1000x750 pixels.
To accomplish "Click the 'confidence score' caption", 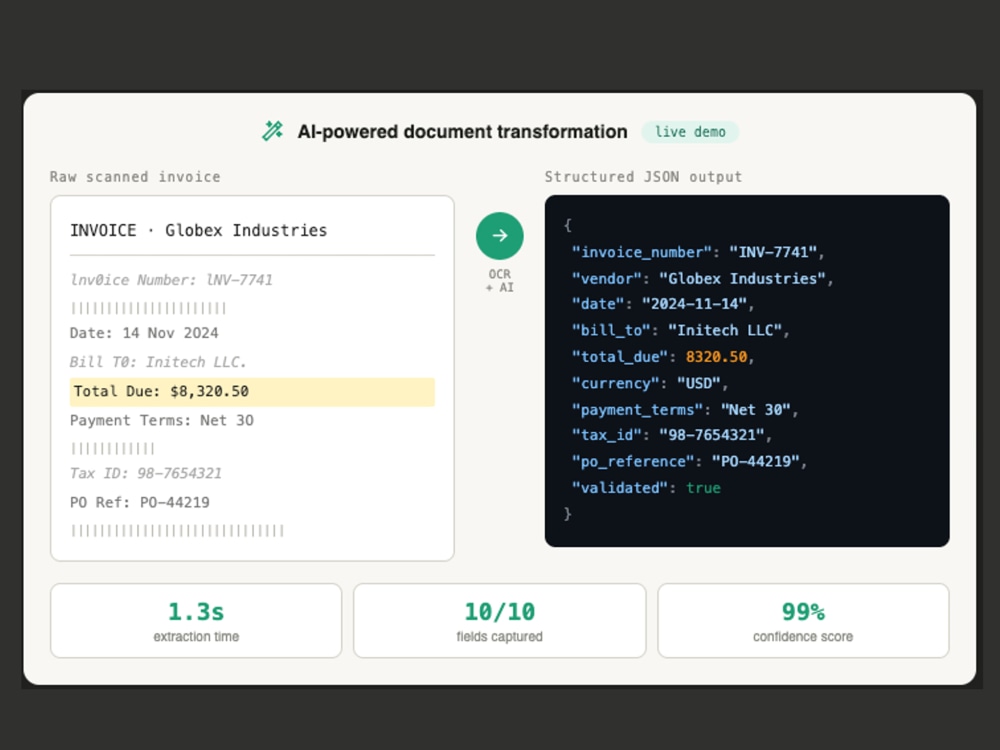I will click(803, 636).
